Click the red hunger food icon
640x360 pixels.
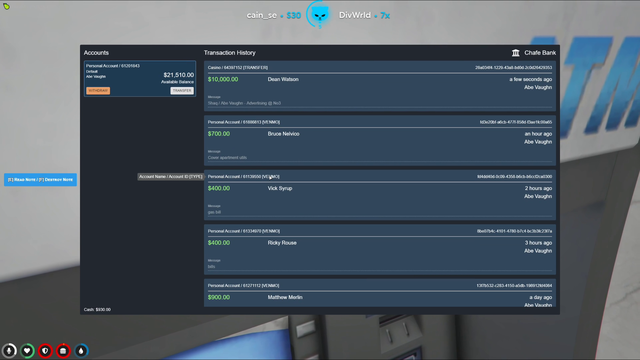[x=63, y=351]
